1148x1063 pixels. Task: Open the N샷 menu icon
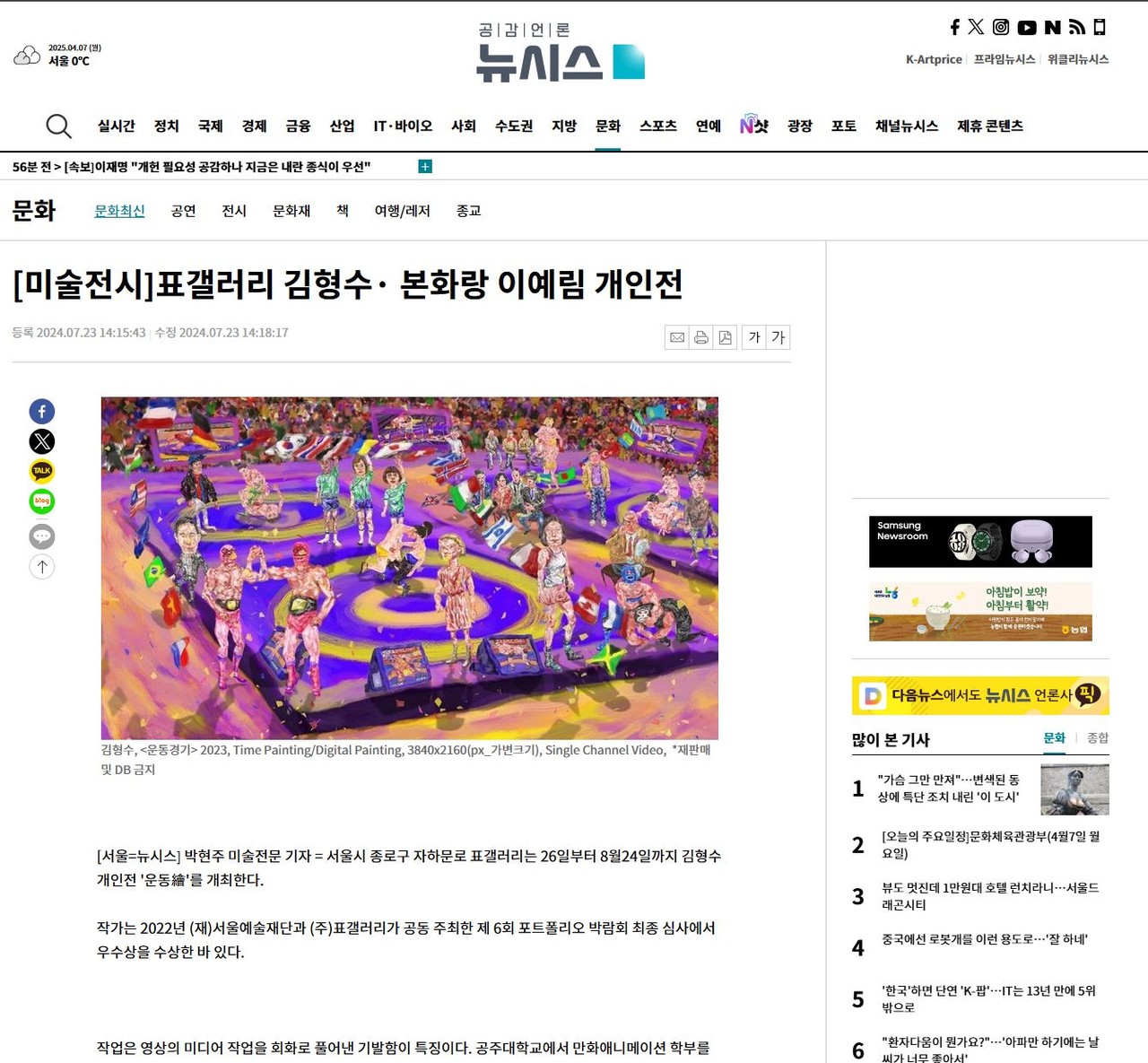(754, 126)
